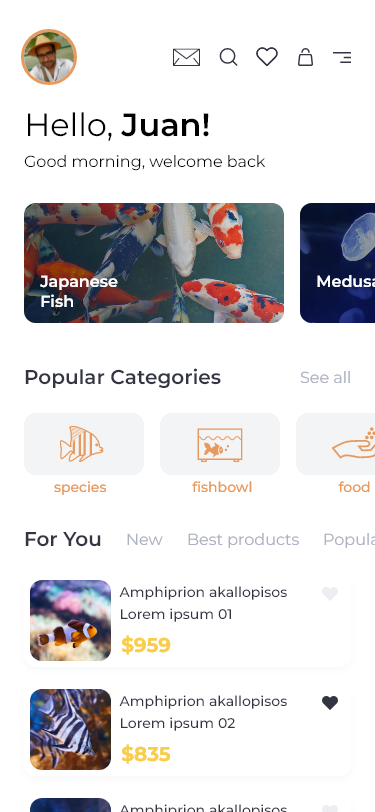
Task: Open the shopping bag icon
Action: [x=306, y=57]
